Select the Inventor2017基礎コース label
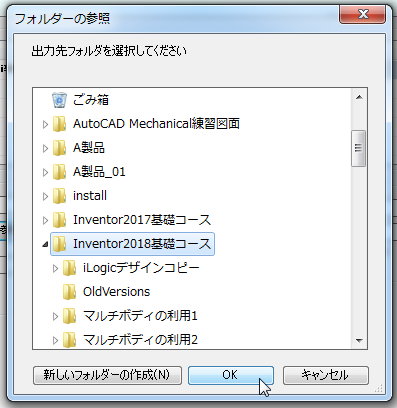The width and height of the screenshot is (397, 408). (x=142, y=220)
